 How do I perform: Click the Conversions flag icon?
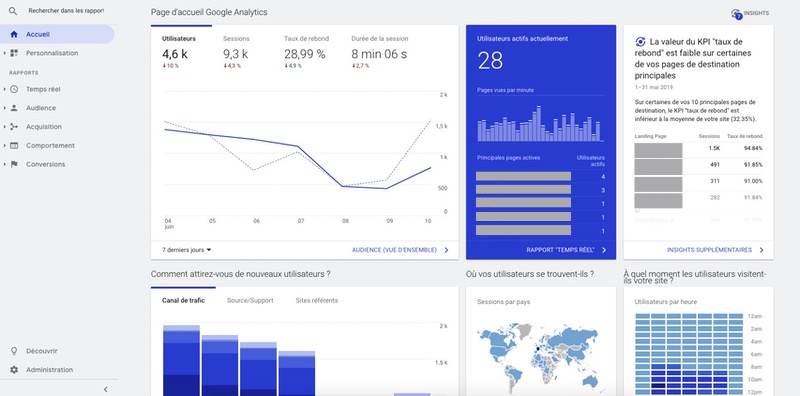(x=14, y=164)
